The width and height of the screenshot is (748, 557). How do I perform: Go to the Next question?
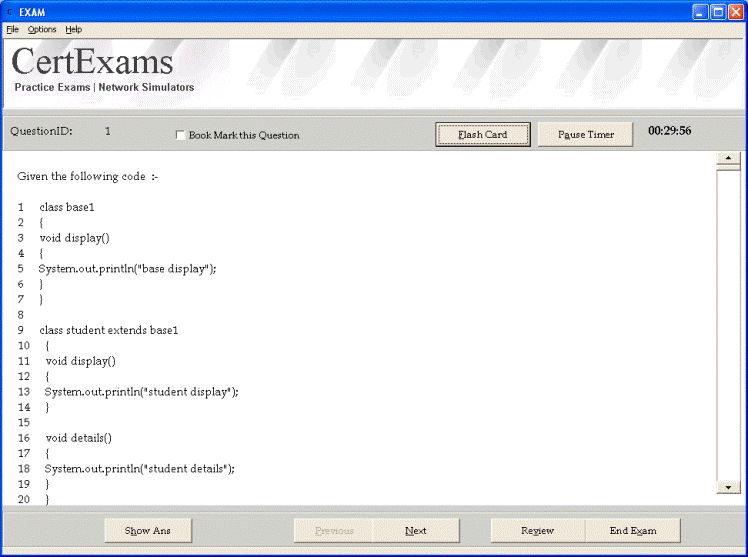point(416,531)
